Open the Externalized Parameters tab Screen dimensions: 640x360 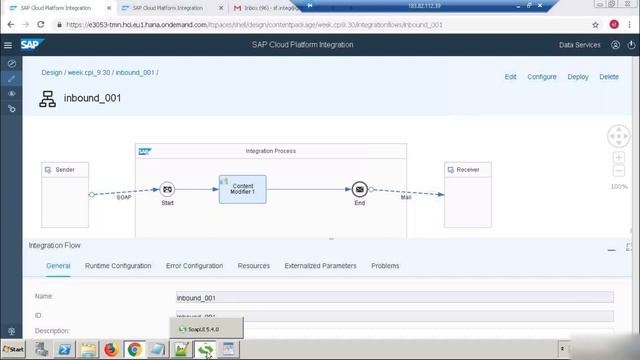coord(320,266)
